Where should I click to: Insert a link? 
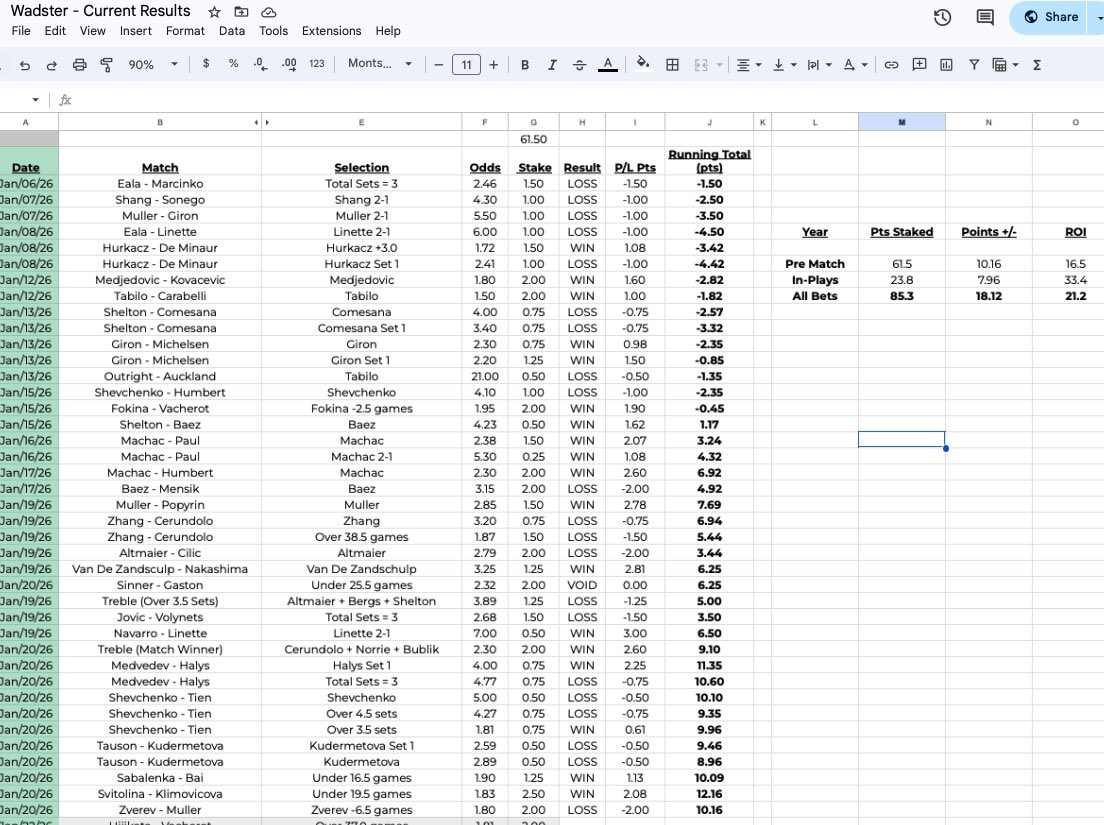[x=891, y=65]
